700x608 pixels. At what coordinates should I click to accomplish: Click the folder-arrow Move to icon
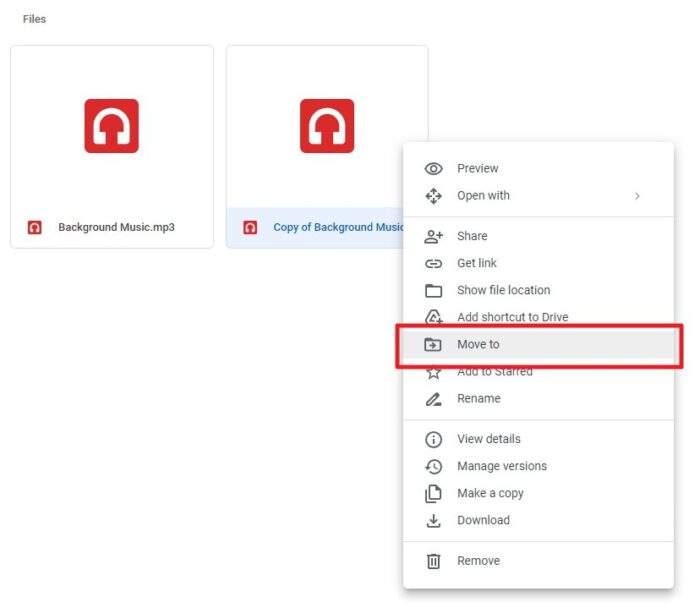point(433,344)
